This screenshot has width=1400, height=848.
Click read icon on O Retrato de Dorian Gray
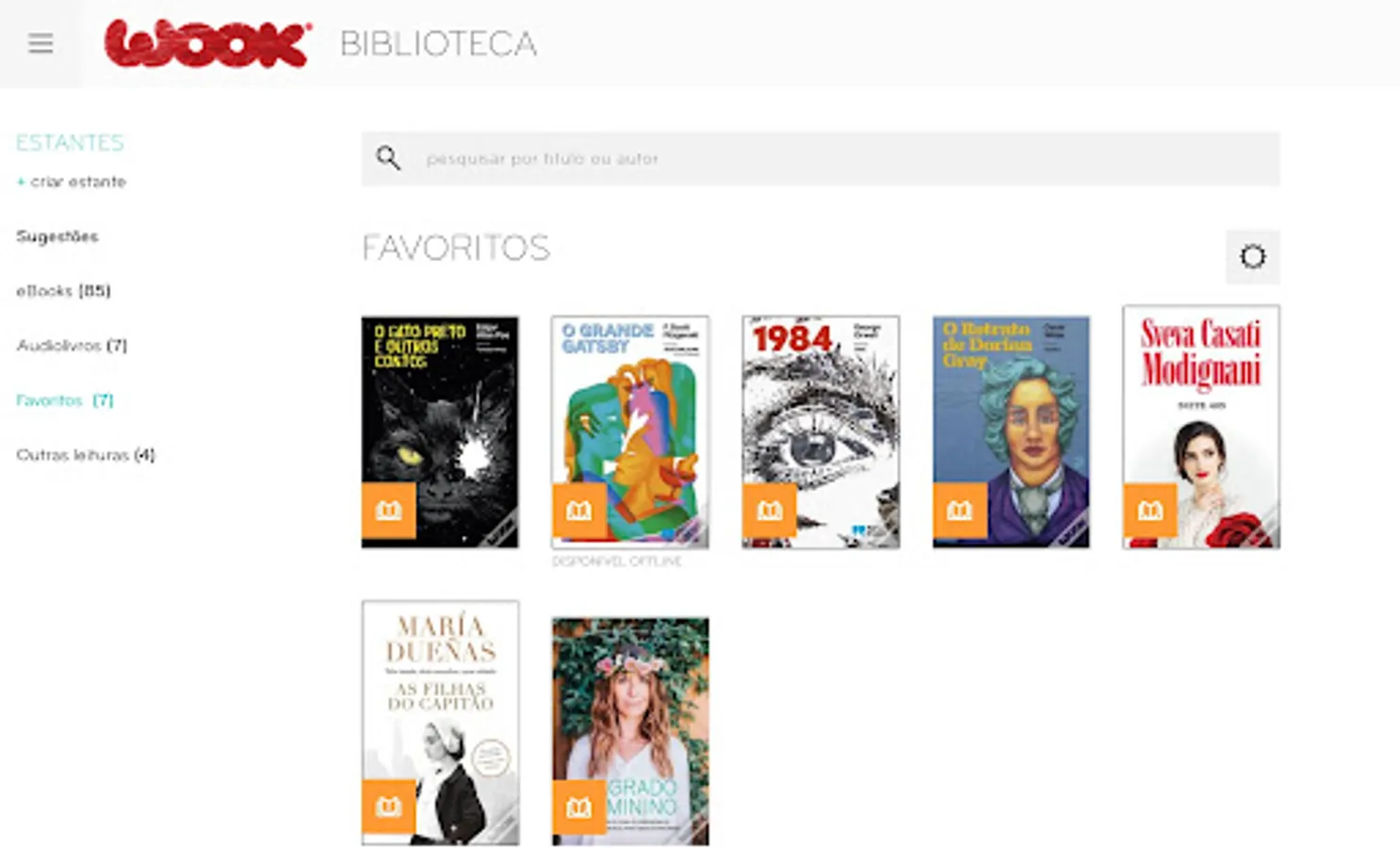click(960, 510)
